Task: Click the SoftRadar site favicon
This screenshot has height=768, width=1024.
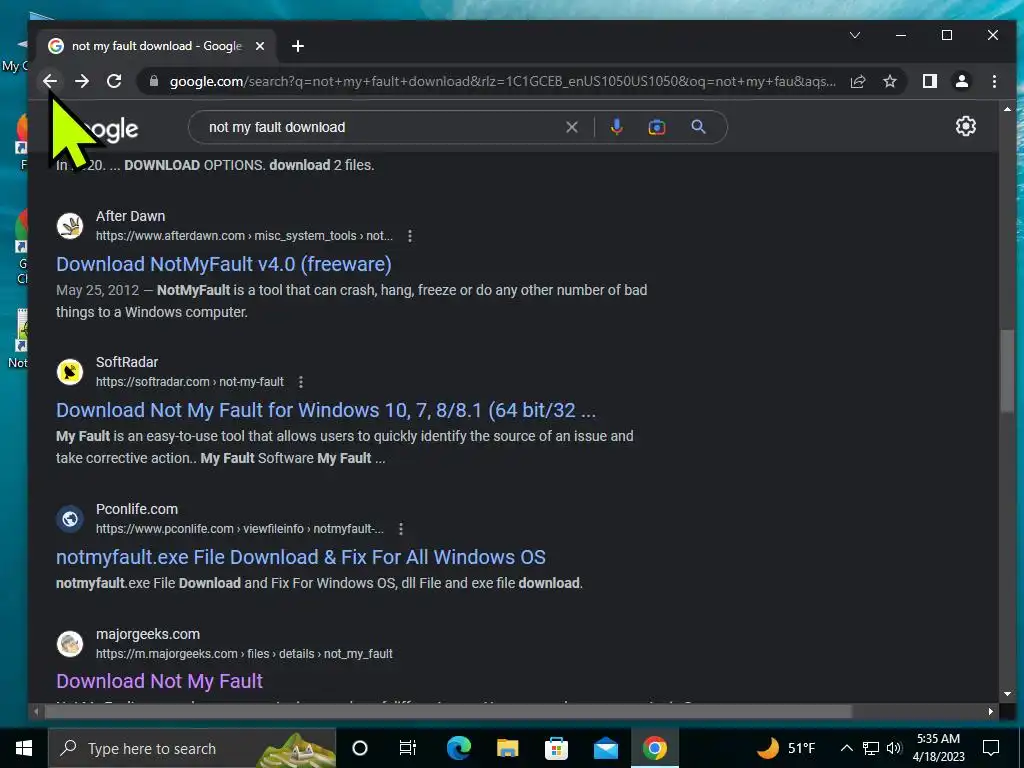Action: [70, 372]
